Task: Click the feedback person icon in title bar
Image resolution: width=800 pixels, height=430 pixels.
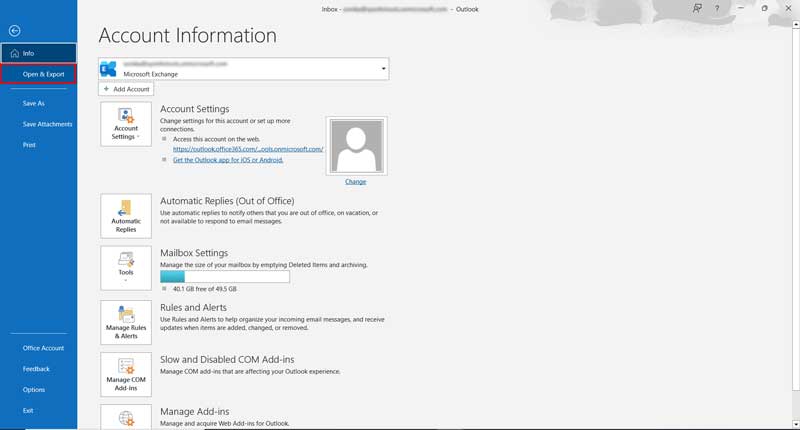Action: [x=697, y=9]
